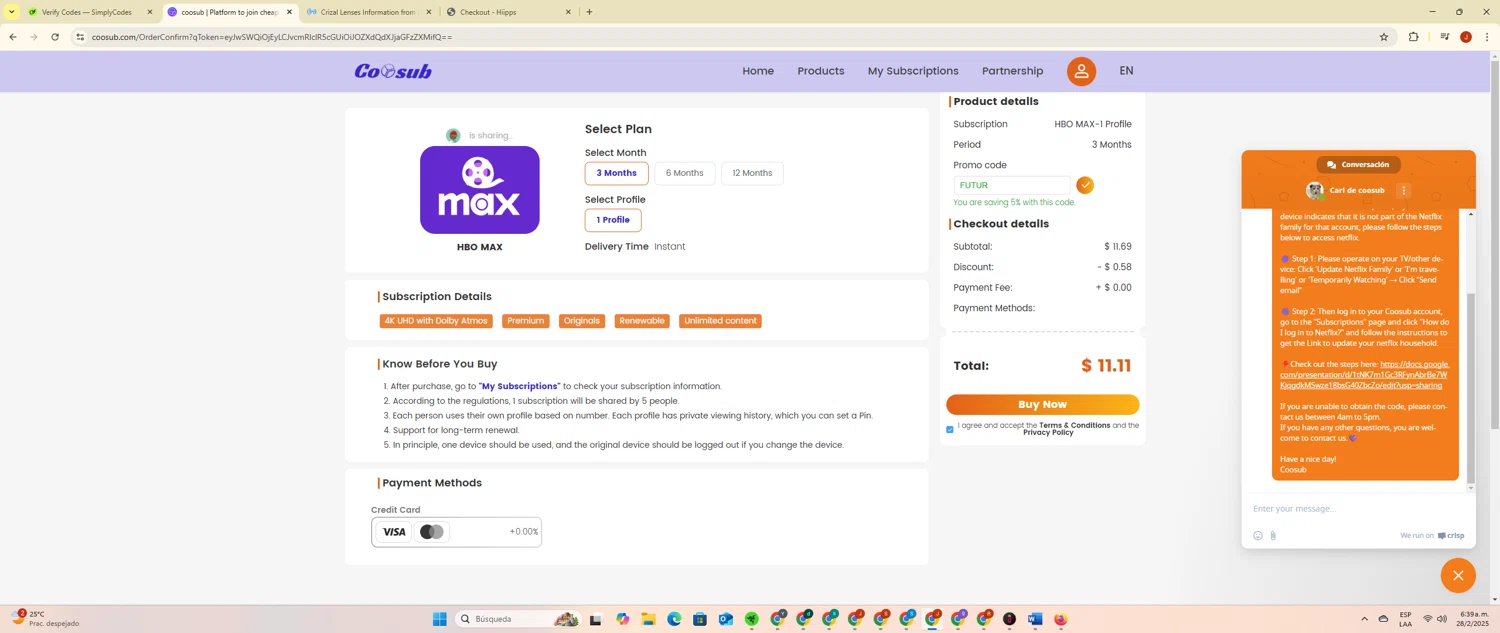Open Windows Start menu
The image size is (1500, 633).
pos(439,619)
